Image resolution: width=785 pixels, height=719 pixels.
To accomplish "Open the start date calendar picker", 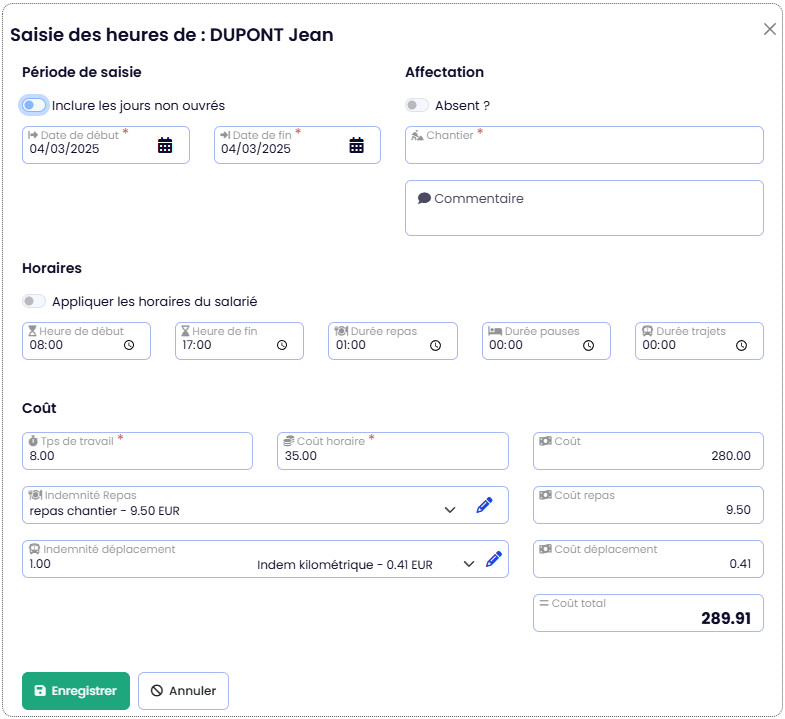I will [165, 146].
